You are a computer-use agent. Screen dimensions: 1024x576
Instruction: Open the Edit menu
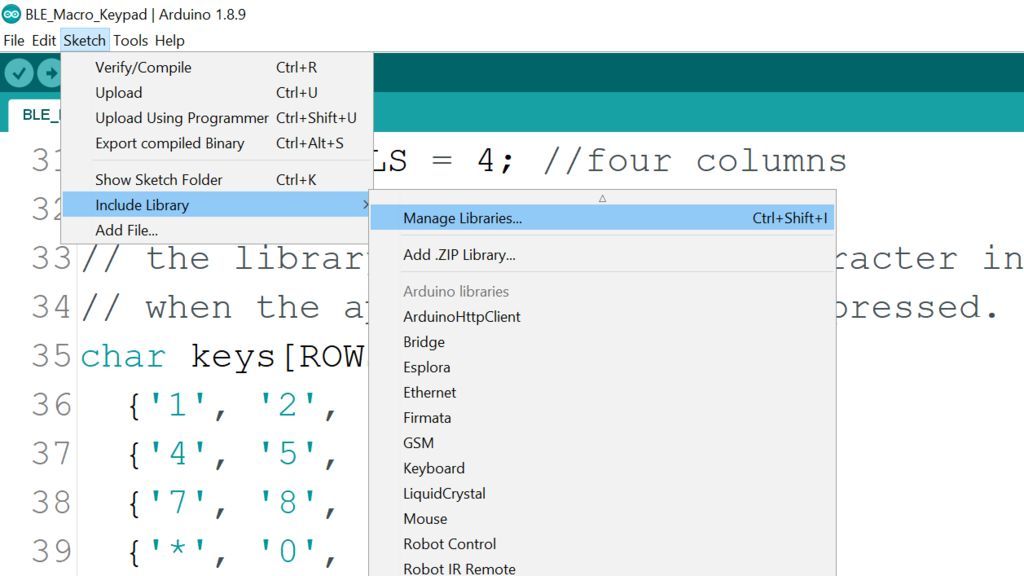(x=42, y=40)
